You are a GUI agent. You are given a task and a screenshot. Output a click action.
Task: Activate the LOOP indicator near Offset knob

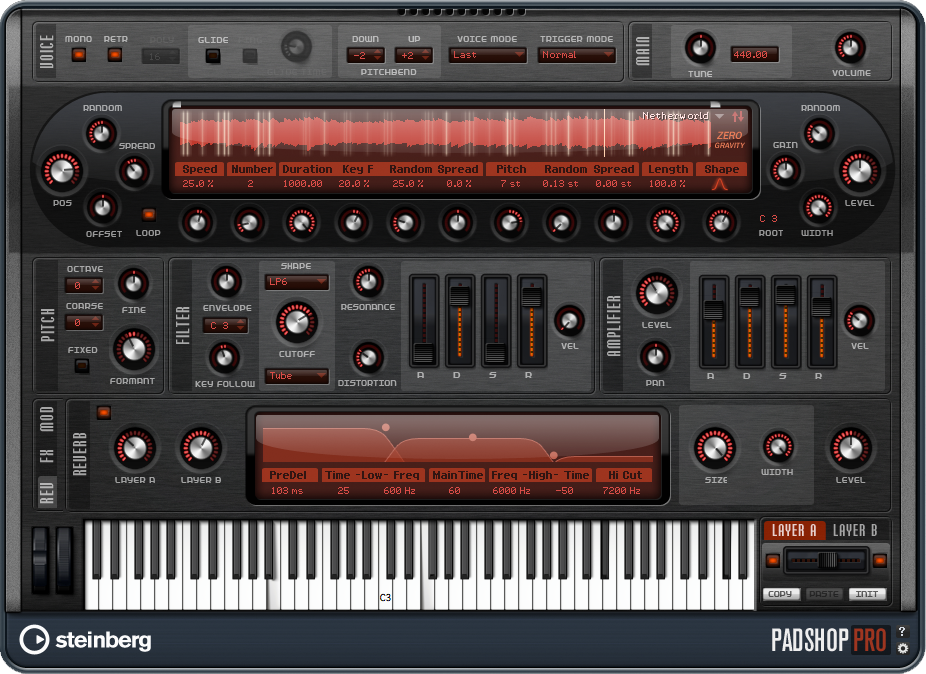tap(150, 217)
